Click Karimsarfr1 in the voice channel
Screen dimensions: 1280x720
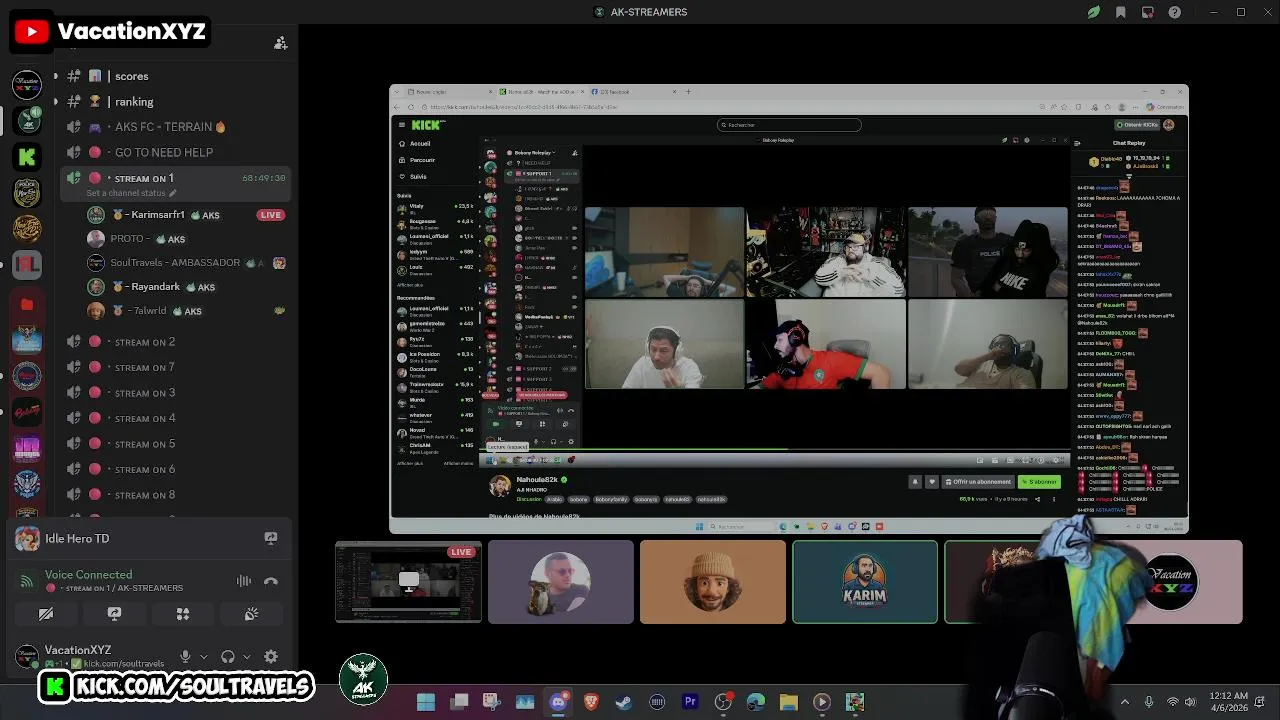pyautogui.click(x=187, y=215)
